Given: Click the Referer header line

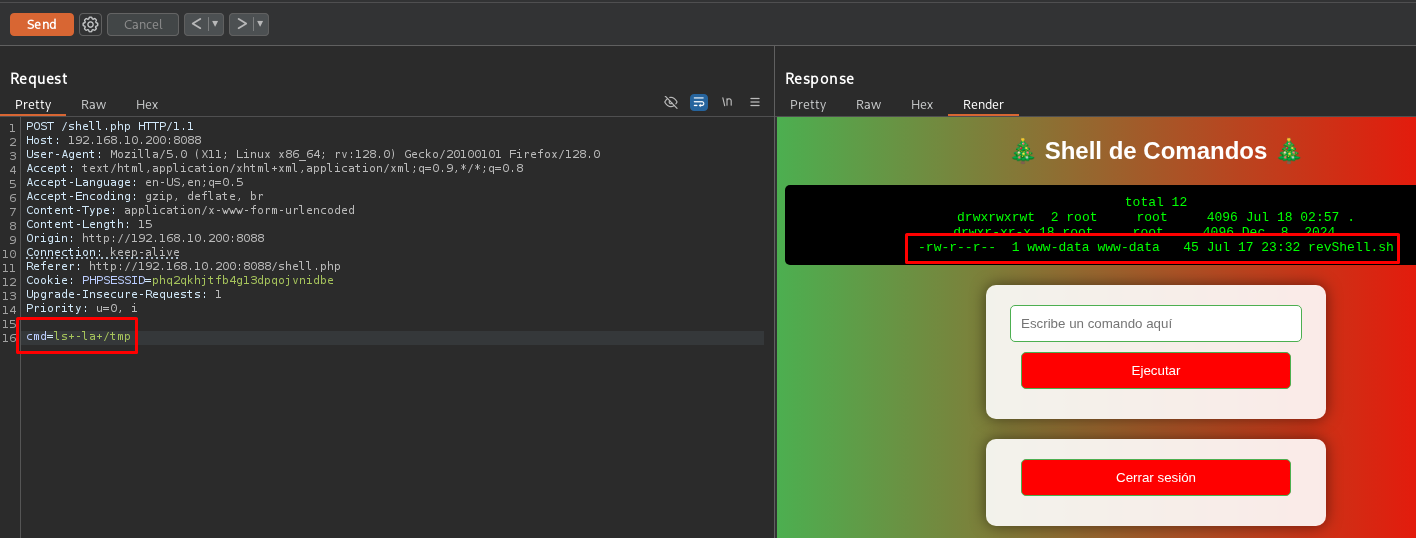Looking at the screenshot, I should coord(183,266).
